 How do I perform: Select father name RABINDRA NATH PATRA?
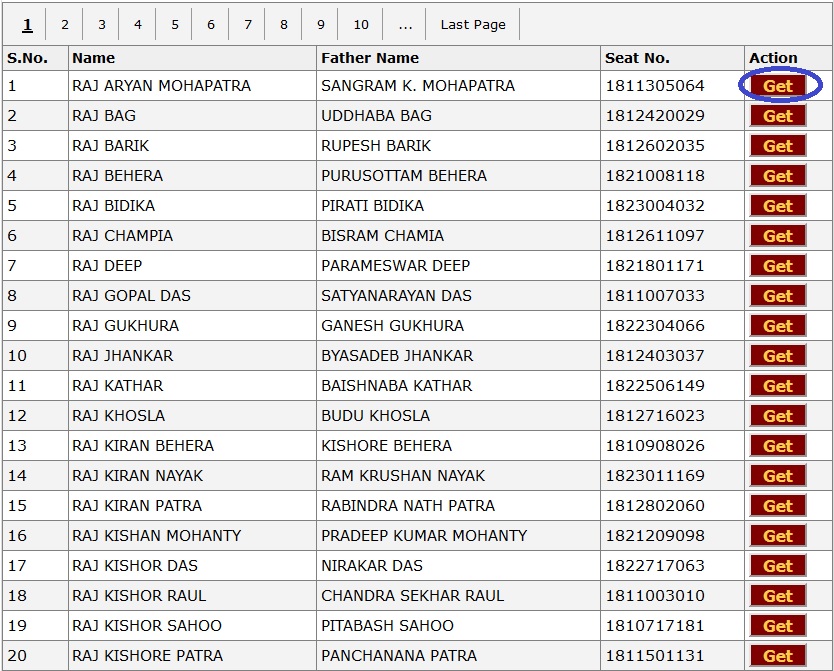(407, 506)
